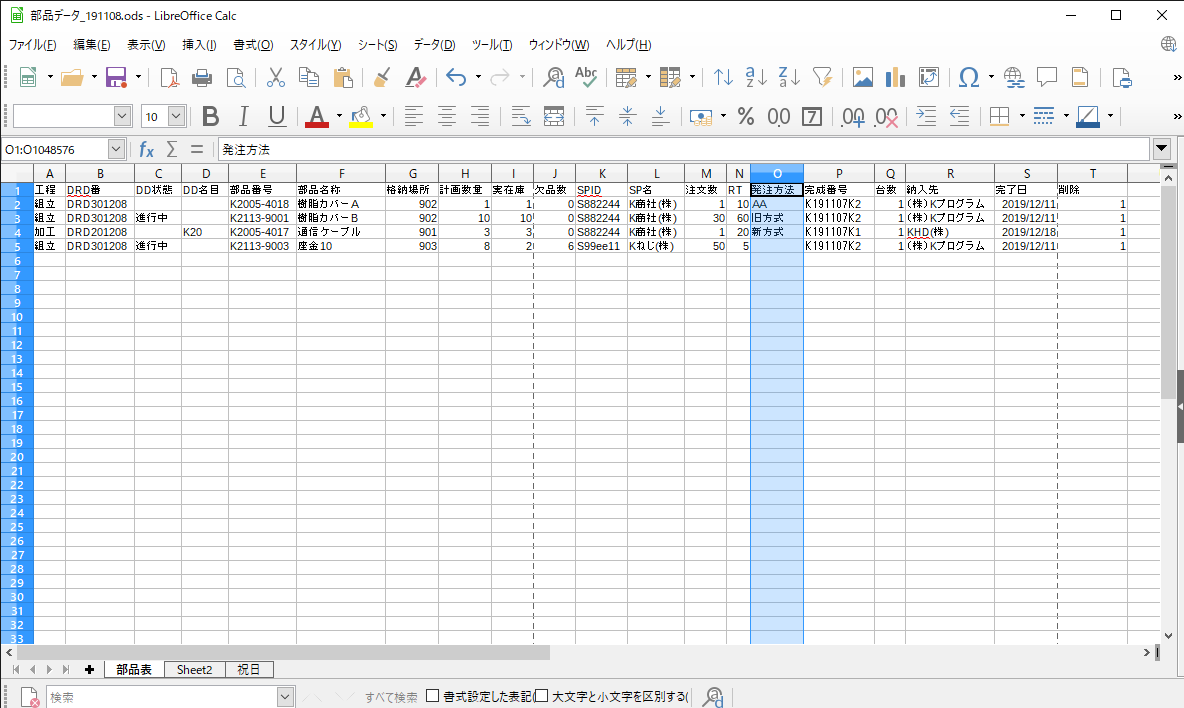
Task: Switch to the Sheet2 tab
Action: (x=194, y=669)
